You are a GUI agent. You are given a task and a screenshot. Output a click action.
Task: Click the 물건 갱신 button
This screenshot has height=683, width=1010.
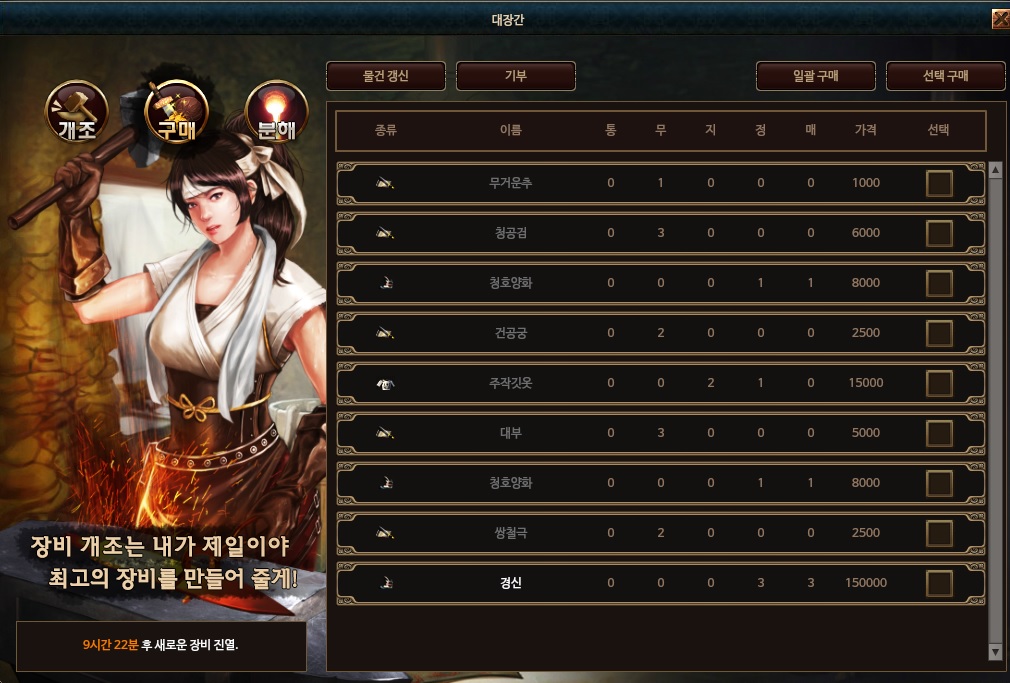coord(386,76)
